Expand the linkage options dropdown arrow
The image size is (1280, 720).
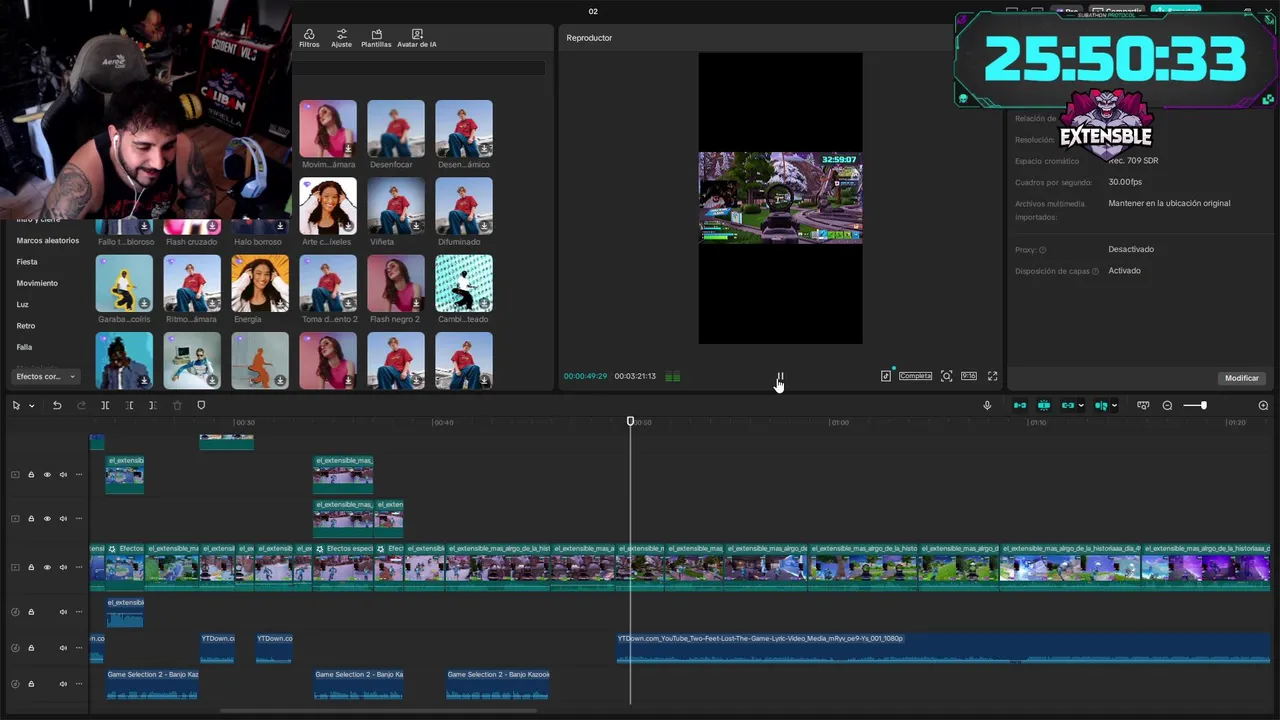click(1081, 405)
